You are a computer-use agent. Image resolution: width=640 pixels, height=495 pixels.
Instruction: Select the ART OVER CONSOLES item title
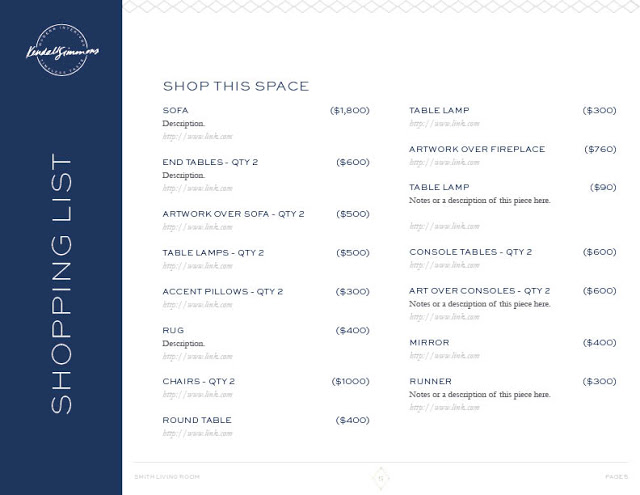click(479, 291)
